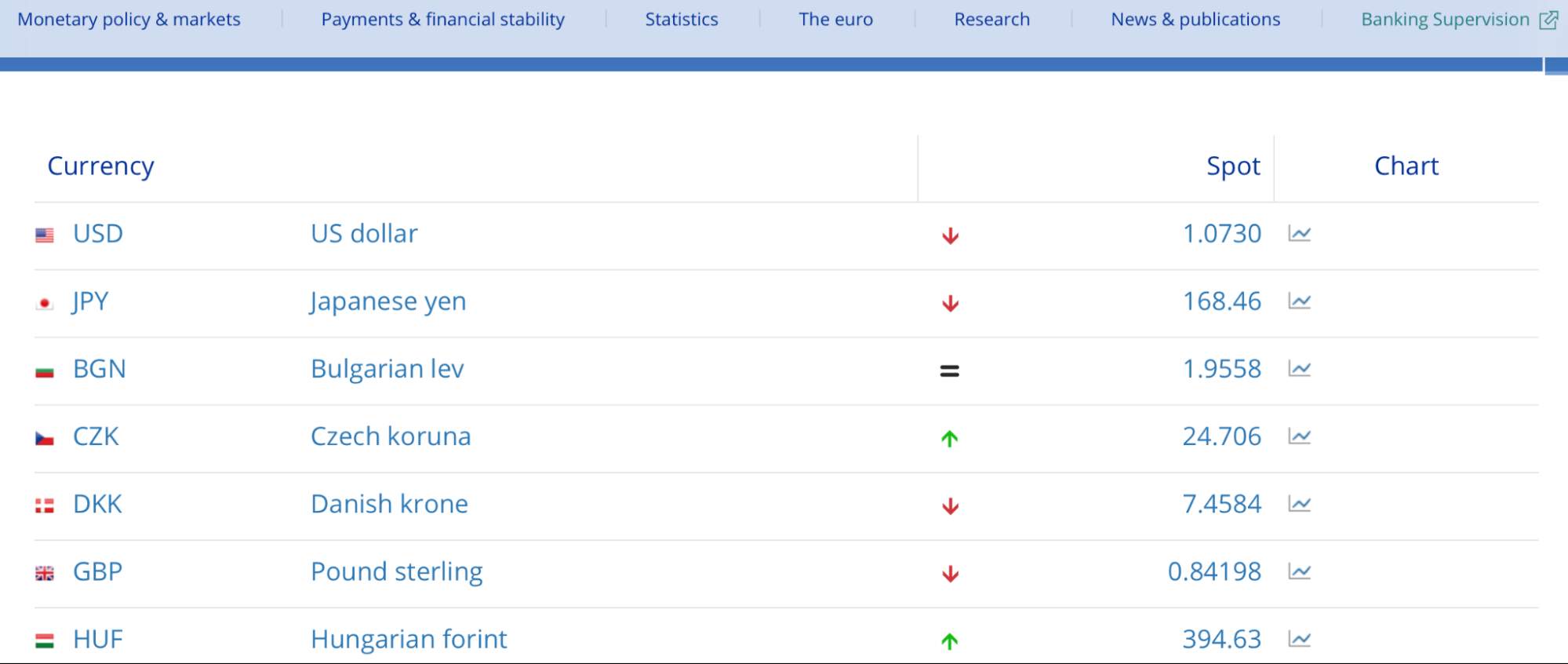Click the external link icon beside Banking Supervision
The image size is (1568, 664).
coord(1548,20)
